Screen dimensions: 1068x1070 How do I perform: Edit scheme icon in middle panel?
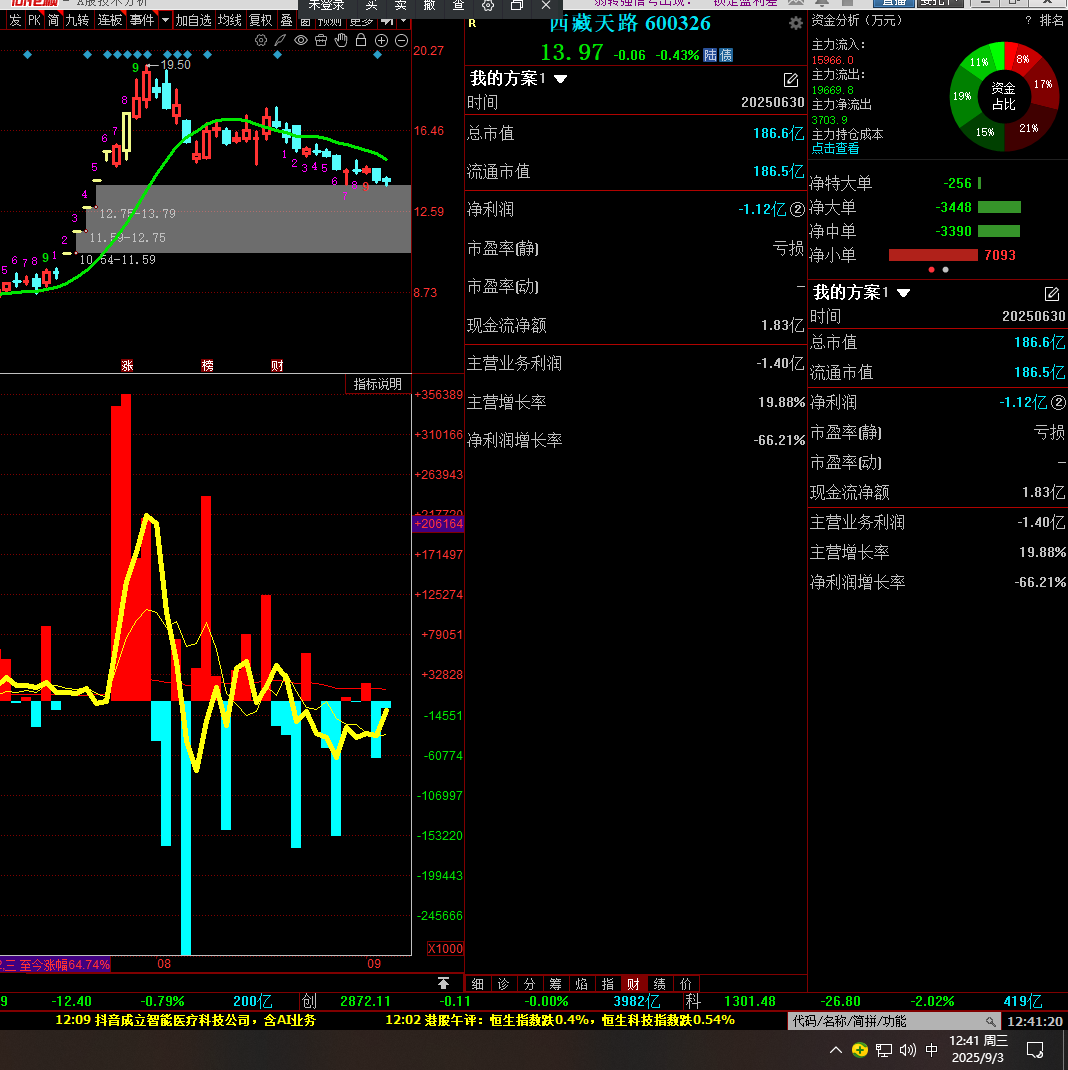click(x=791, y=80)
